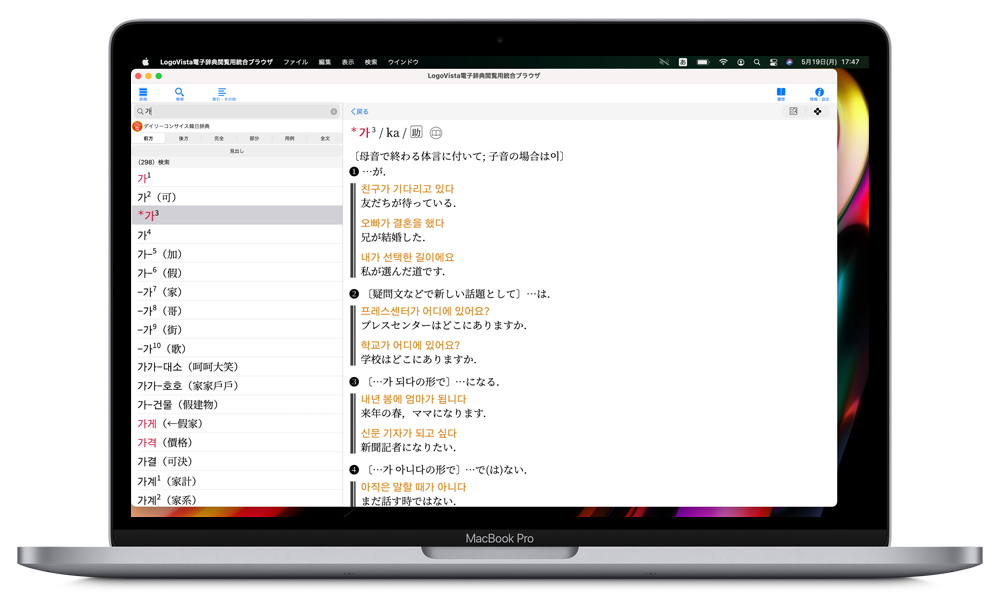Open the ファイル menu
Viewport: 1000px width, 600px height.
(x=296, y=62)
